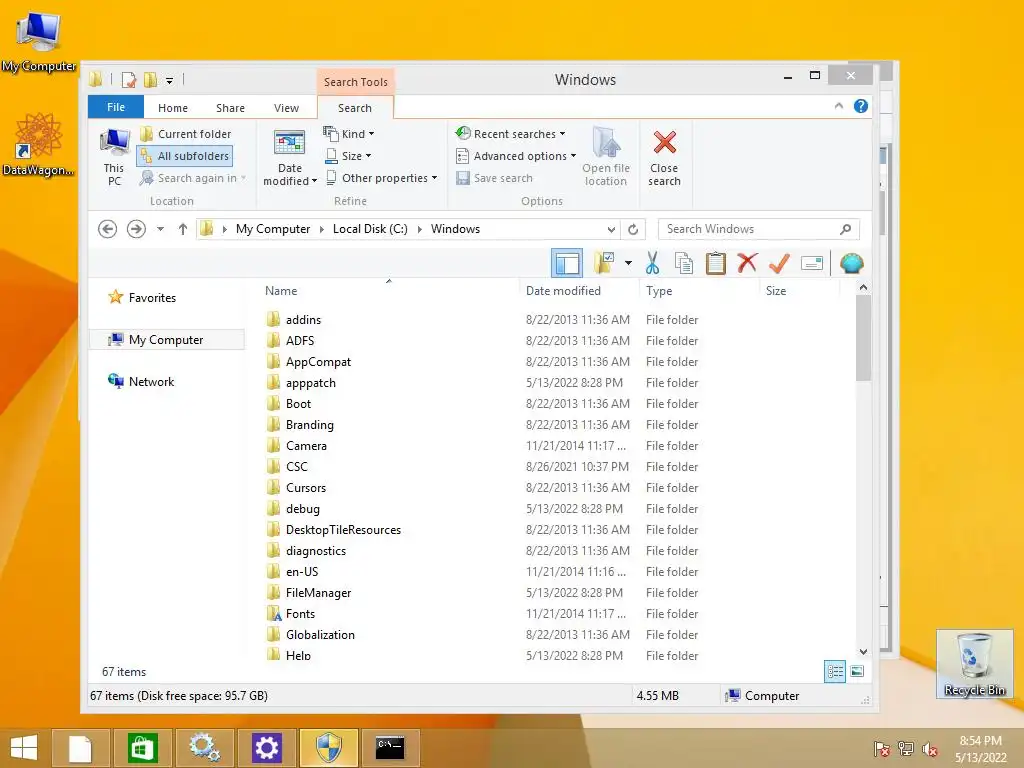Click the Rename toolbar icon
The width and height of the screenshot is (1024, 768).
click(x=812, y=263)
